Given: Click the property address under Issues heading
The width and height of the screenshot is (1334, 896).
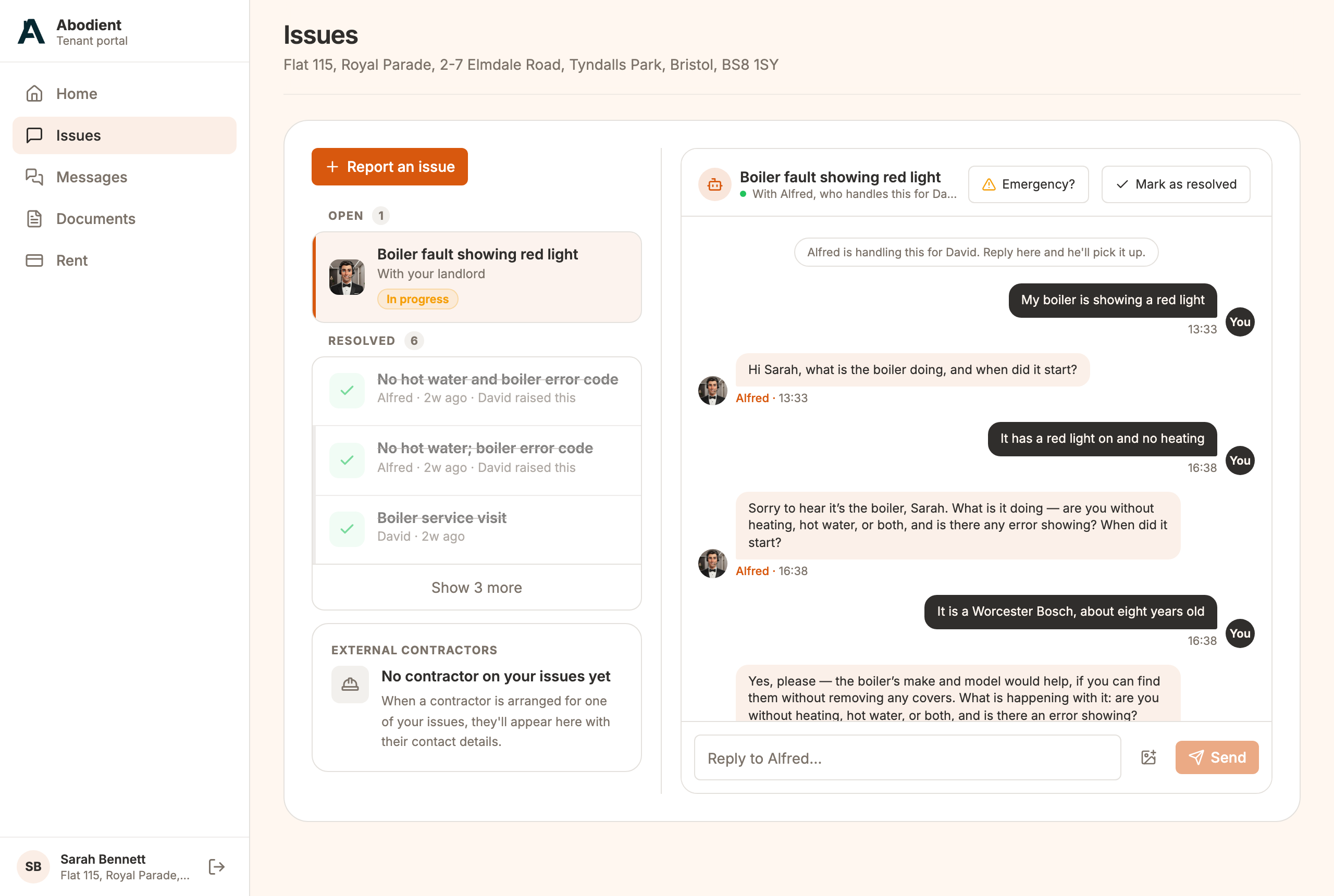Looking at the screenshot, I should point(531,65).
